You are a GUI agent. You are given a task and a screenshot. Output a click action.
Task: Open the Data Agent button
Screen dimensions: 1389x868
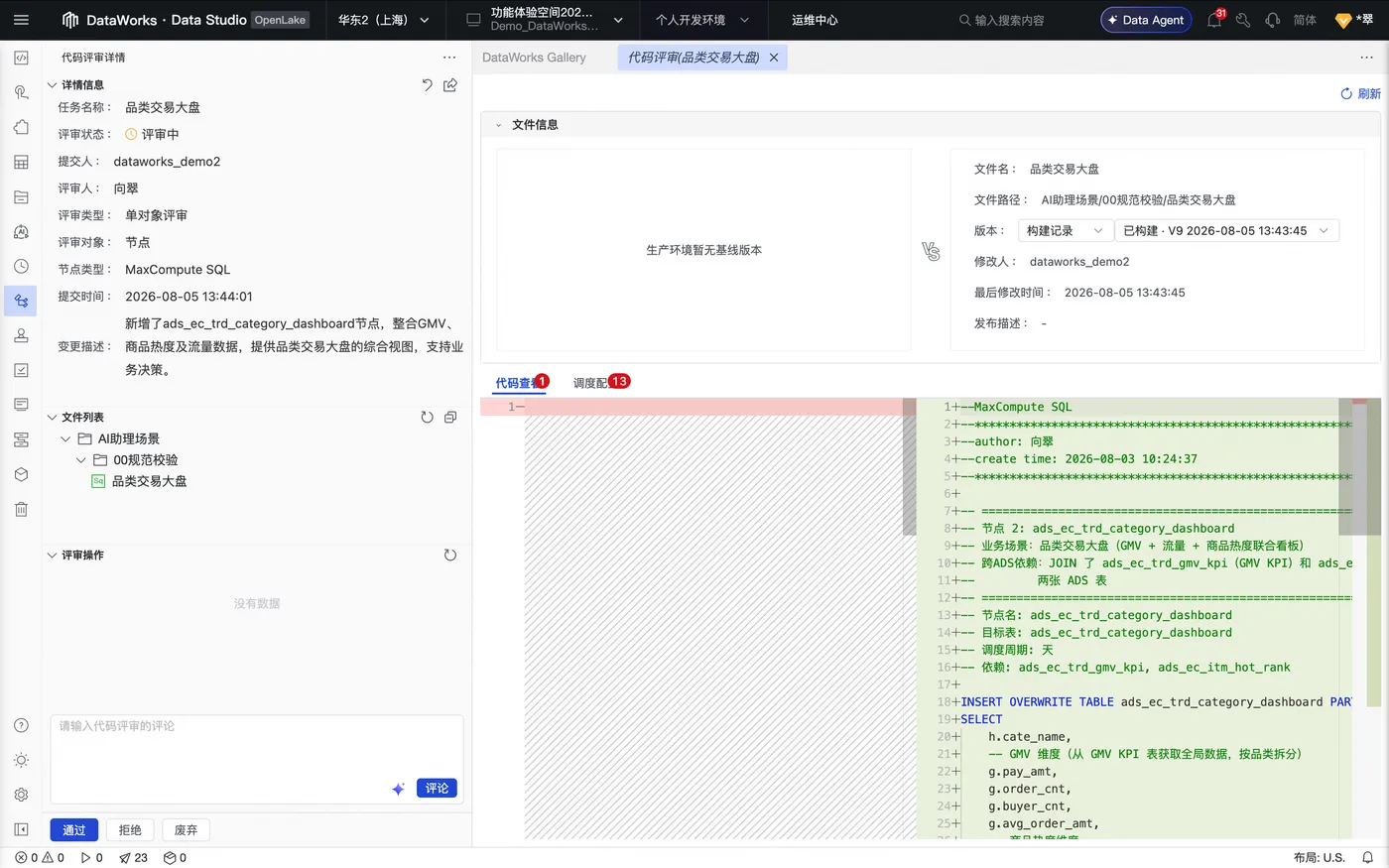click(x=1146, y=20)
